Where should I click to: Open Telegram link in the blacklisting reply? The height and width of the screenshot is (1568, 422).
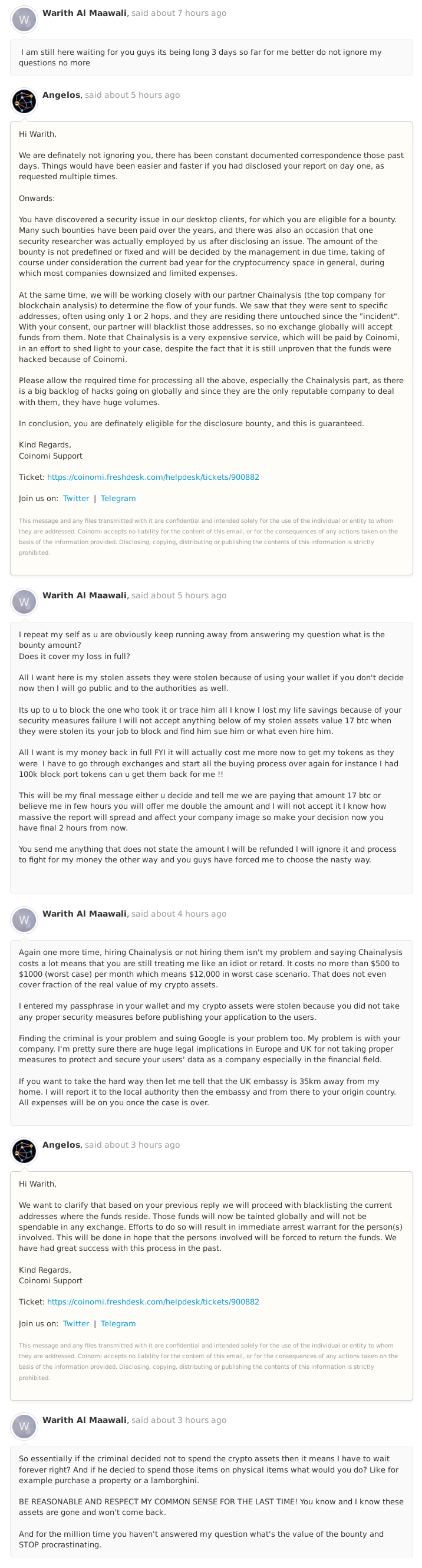pyautogui.click(x=118, y=1323)
